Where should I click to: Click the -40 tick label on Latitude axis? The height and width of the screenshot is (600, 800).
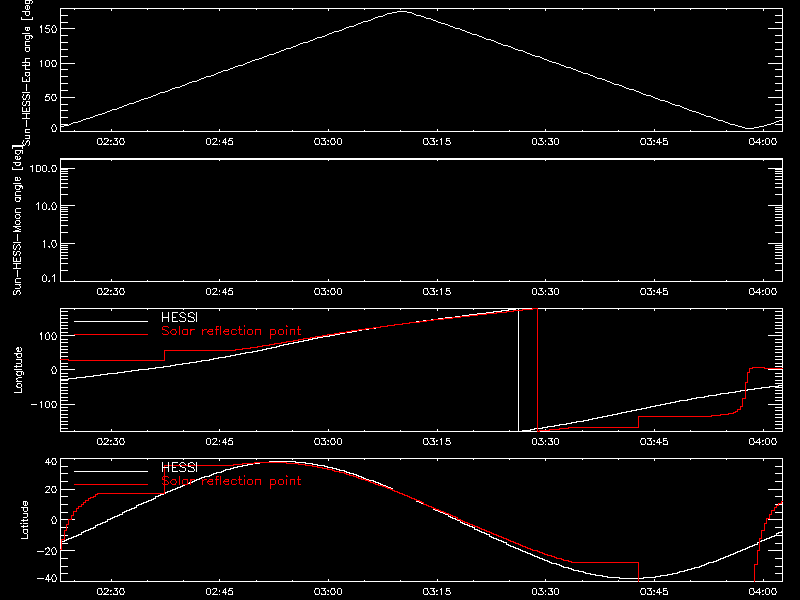coord(47,579)
